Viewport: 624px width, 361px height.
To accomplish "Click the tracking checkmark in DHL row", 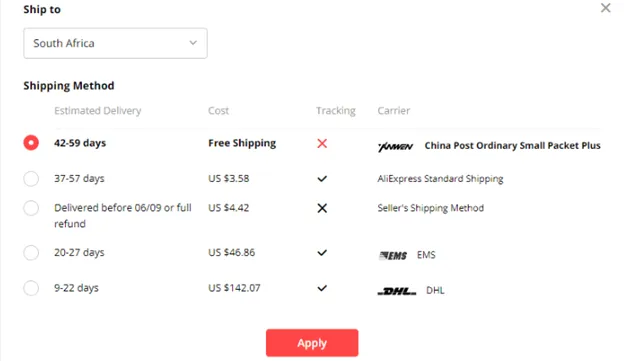I will click(x=322, y=288).
